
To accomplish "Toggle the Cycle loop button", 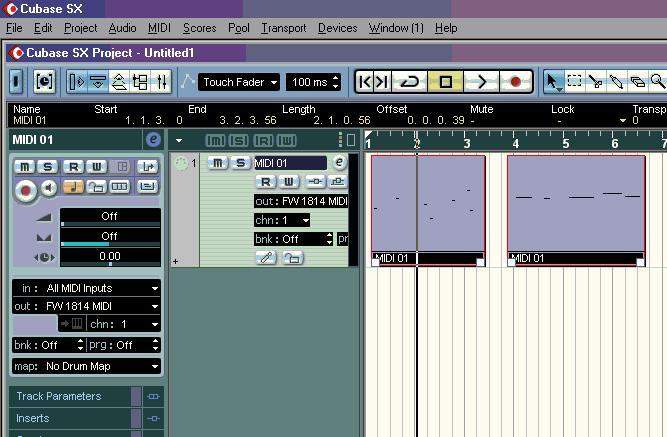I will tap(408, 81).
